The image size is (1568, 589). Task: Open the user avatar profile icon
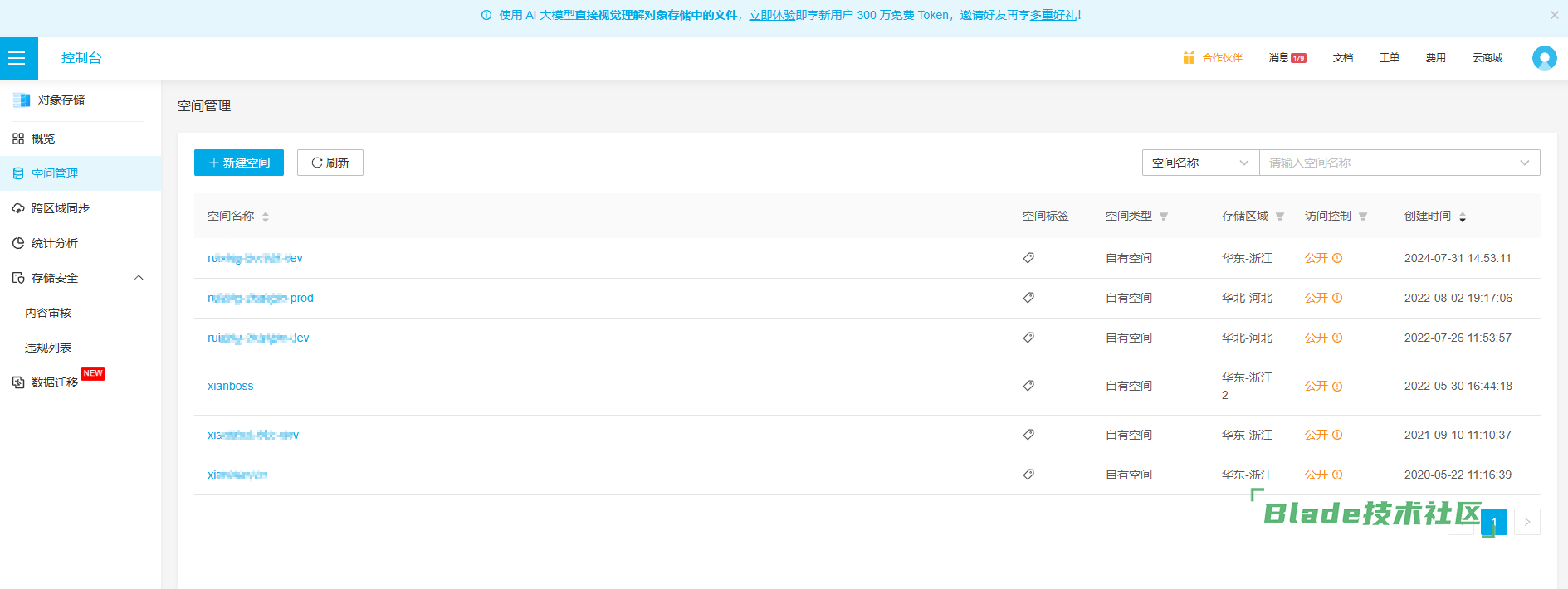click(x=1544, y=58)
